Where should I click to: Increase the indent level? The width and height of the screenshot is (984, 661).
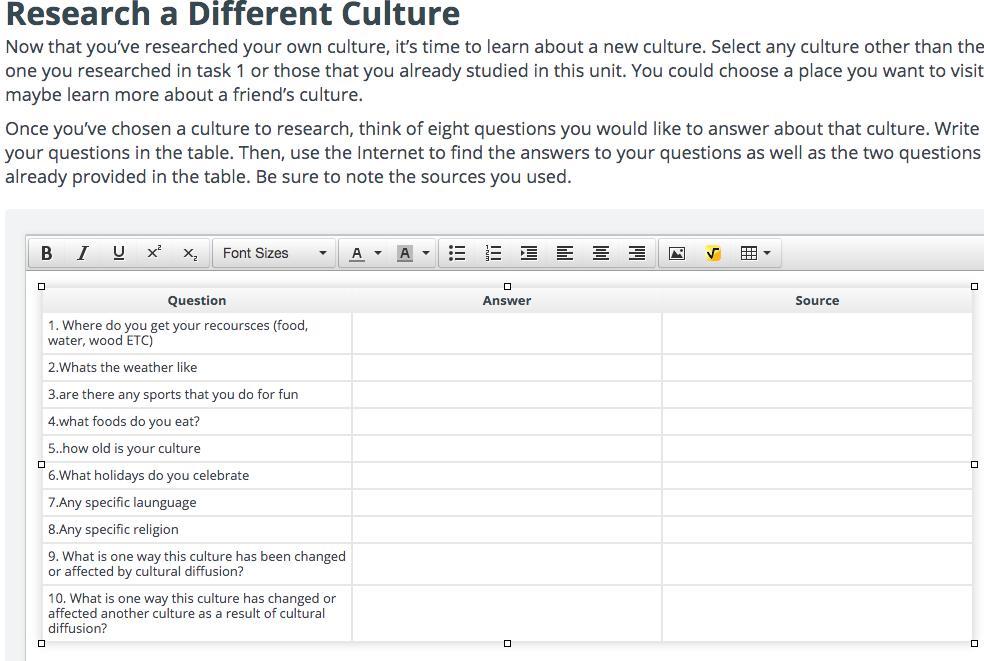(x=529, y=253)
